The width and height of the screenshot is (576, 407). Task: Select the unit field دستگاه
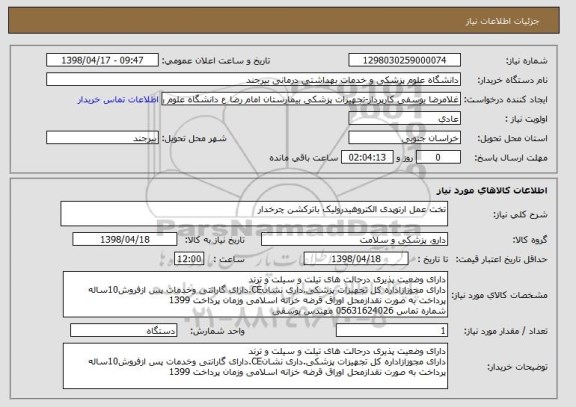pyautogui.click(x=123, y=331)
